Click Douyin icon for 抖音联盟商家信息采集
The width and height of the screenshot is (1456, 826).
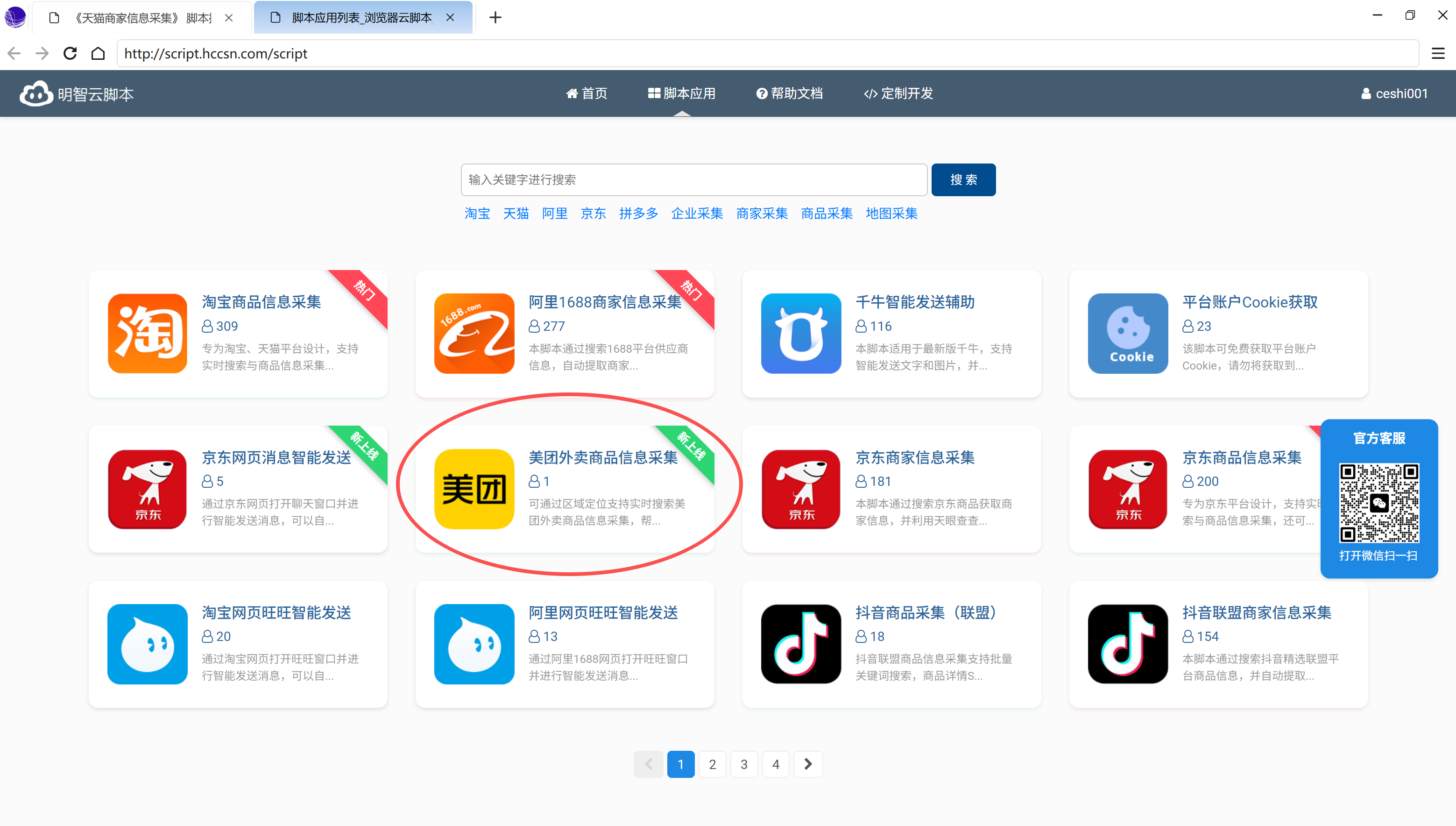click(1128, 644)
